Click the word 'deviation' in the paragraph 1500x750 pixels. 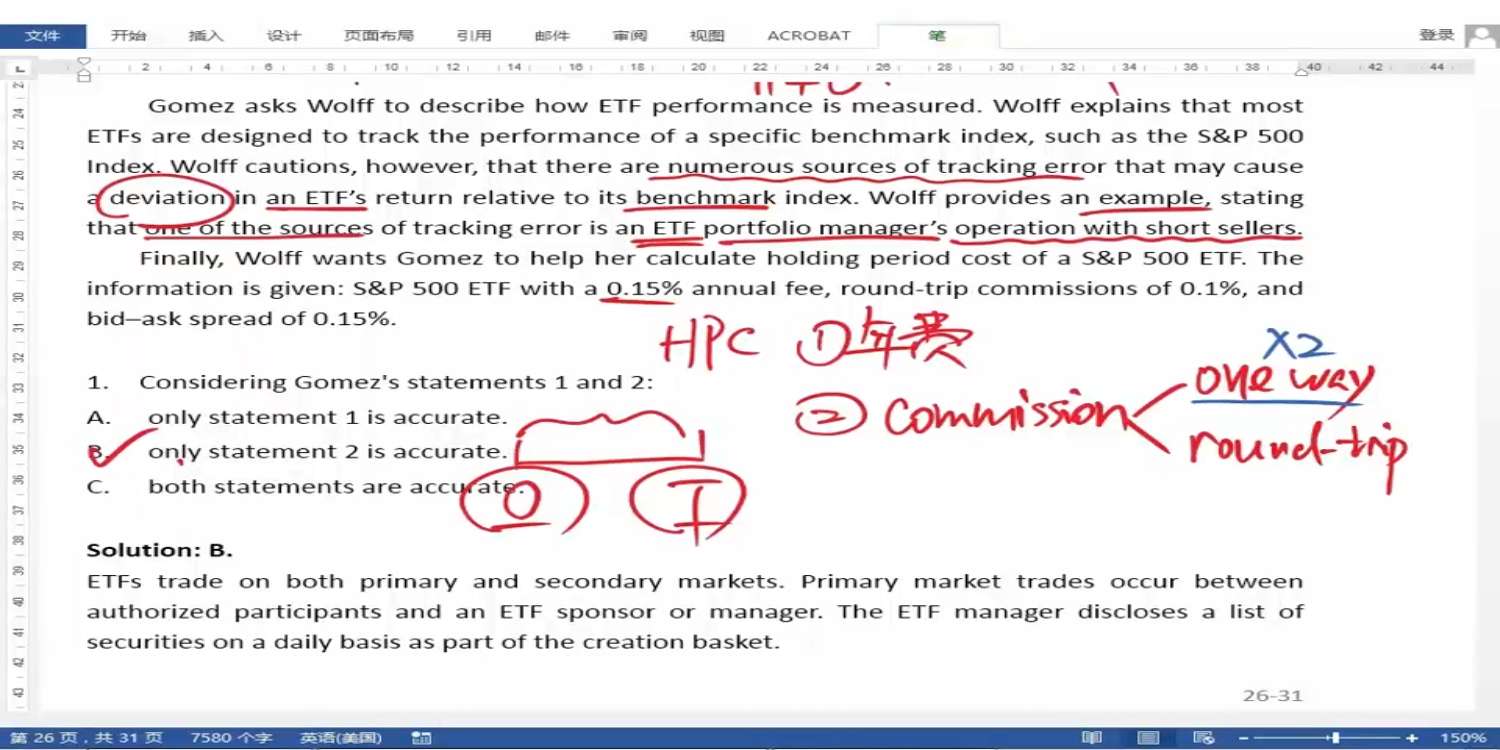pyautogui.click(x=167, y=197)
